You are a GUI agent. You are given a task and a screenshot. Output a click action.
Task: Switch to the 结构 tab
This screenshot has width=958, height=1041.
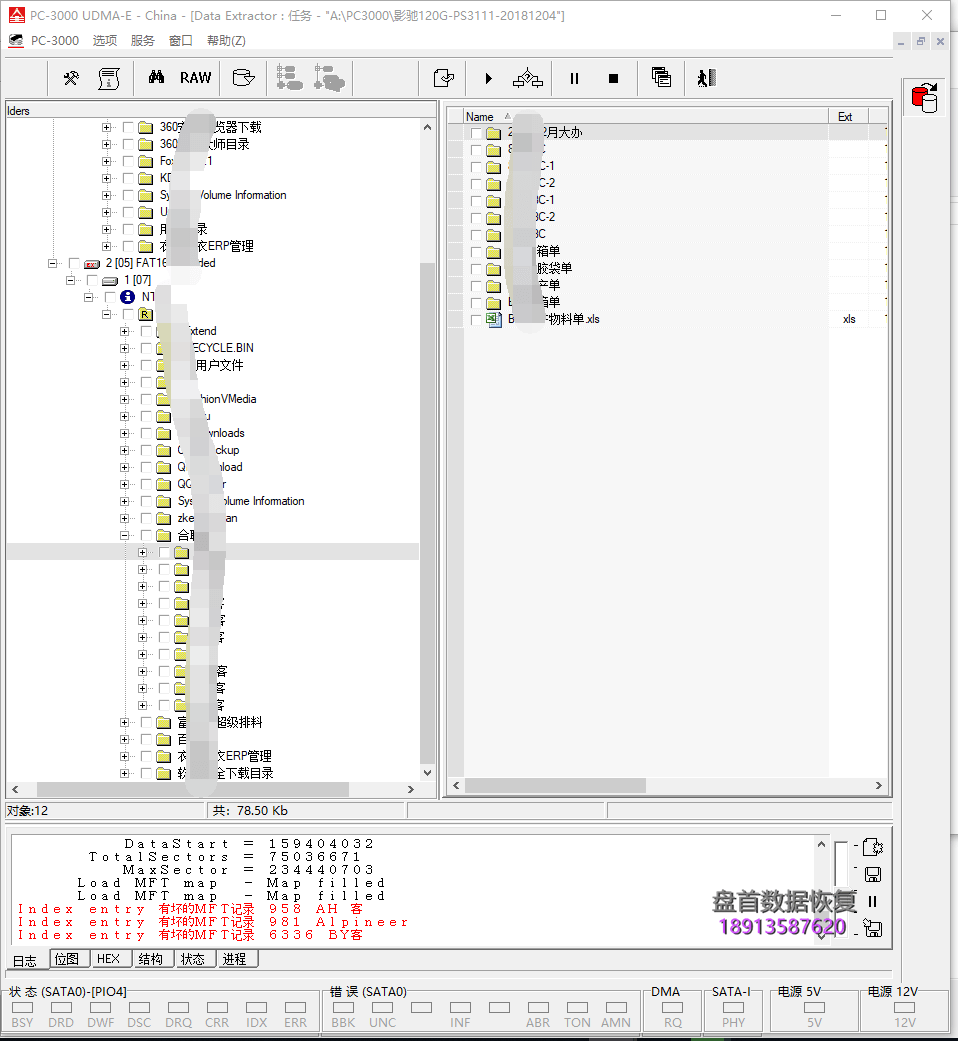point(151,959)
